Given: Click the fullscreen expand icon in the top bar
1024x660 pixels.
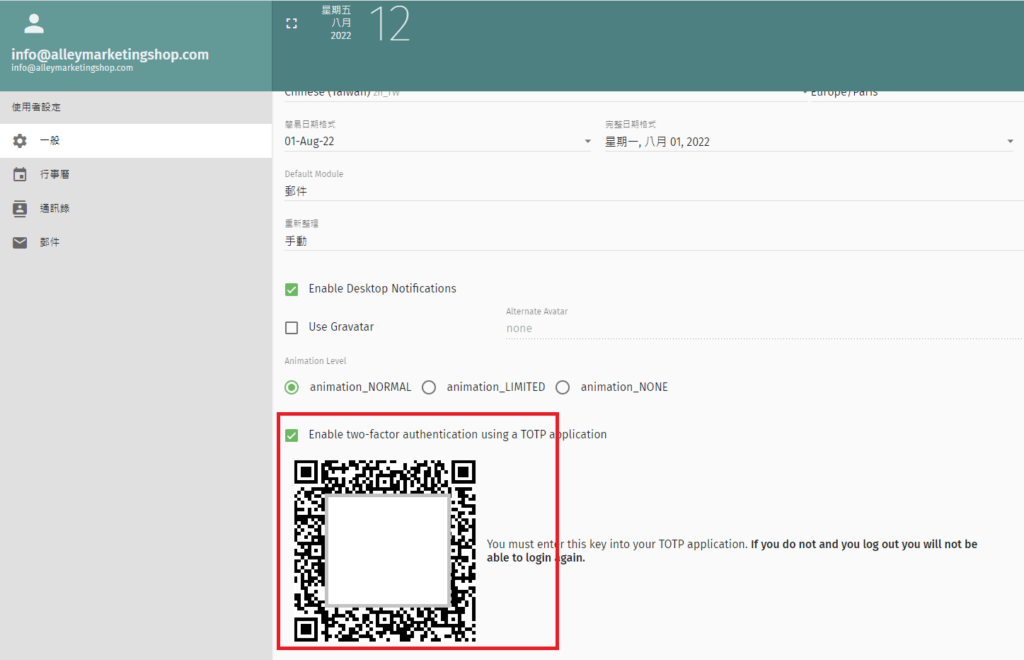Looking at the screenshot, I should coord(292,23).
